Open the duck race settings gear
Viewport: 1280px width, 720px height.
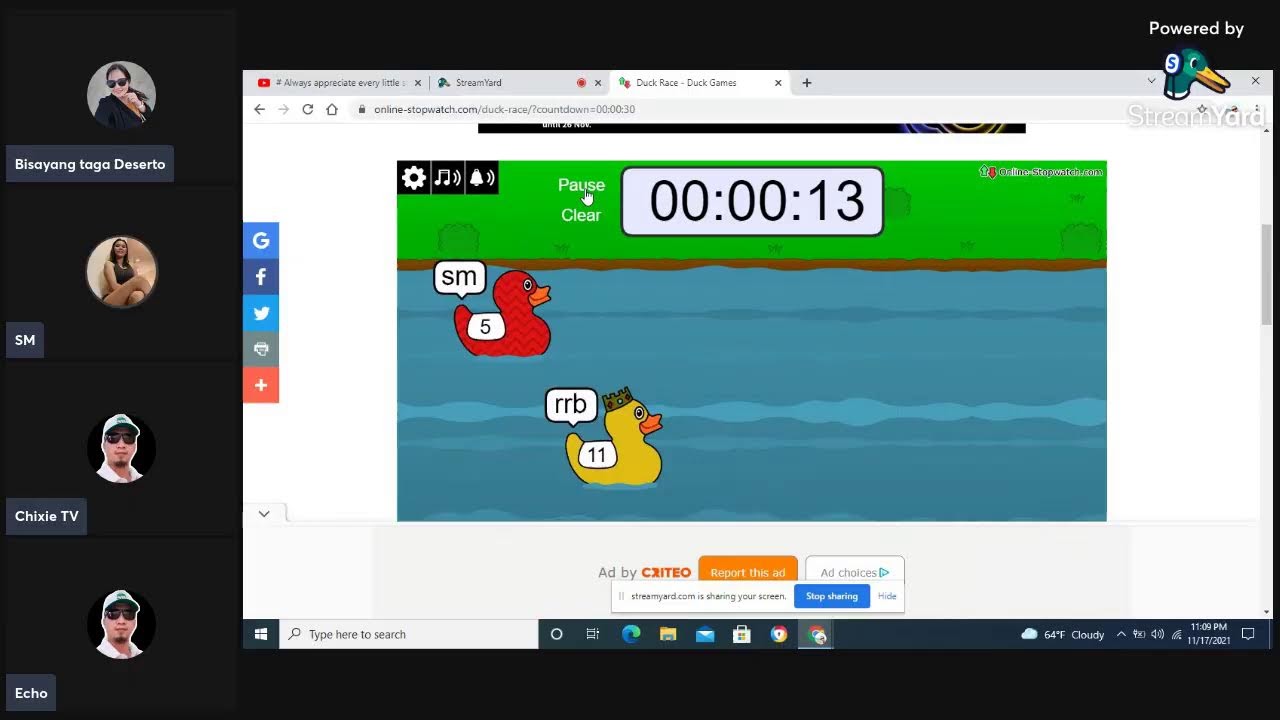414,178
